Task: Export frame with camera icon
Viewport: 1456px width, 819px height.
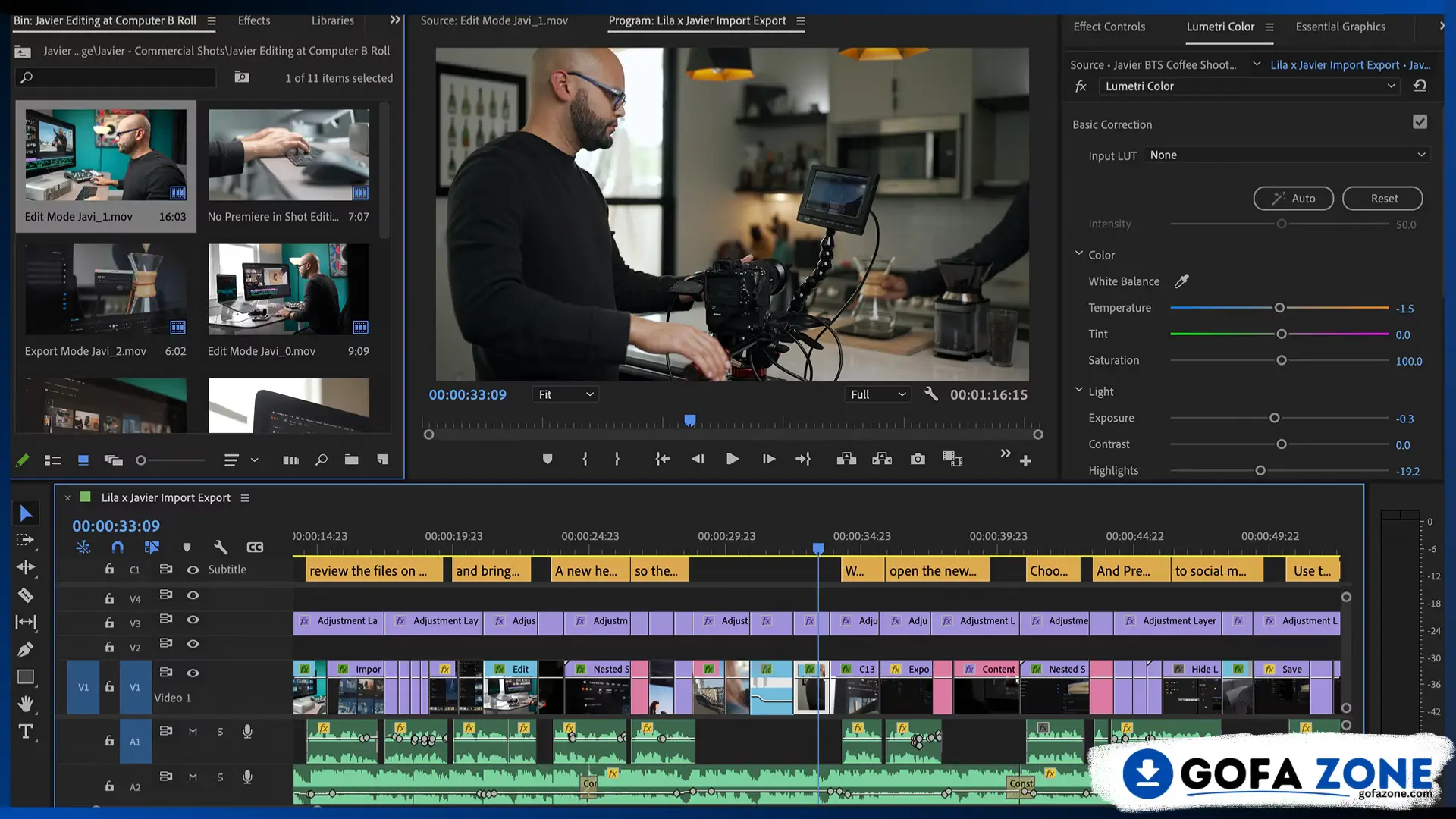Action: 918,459
